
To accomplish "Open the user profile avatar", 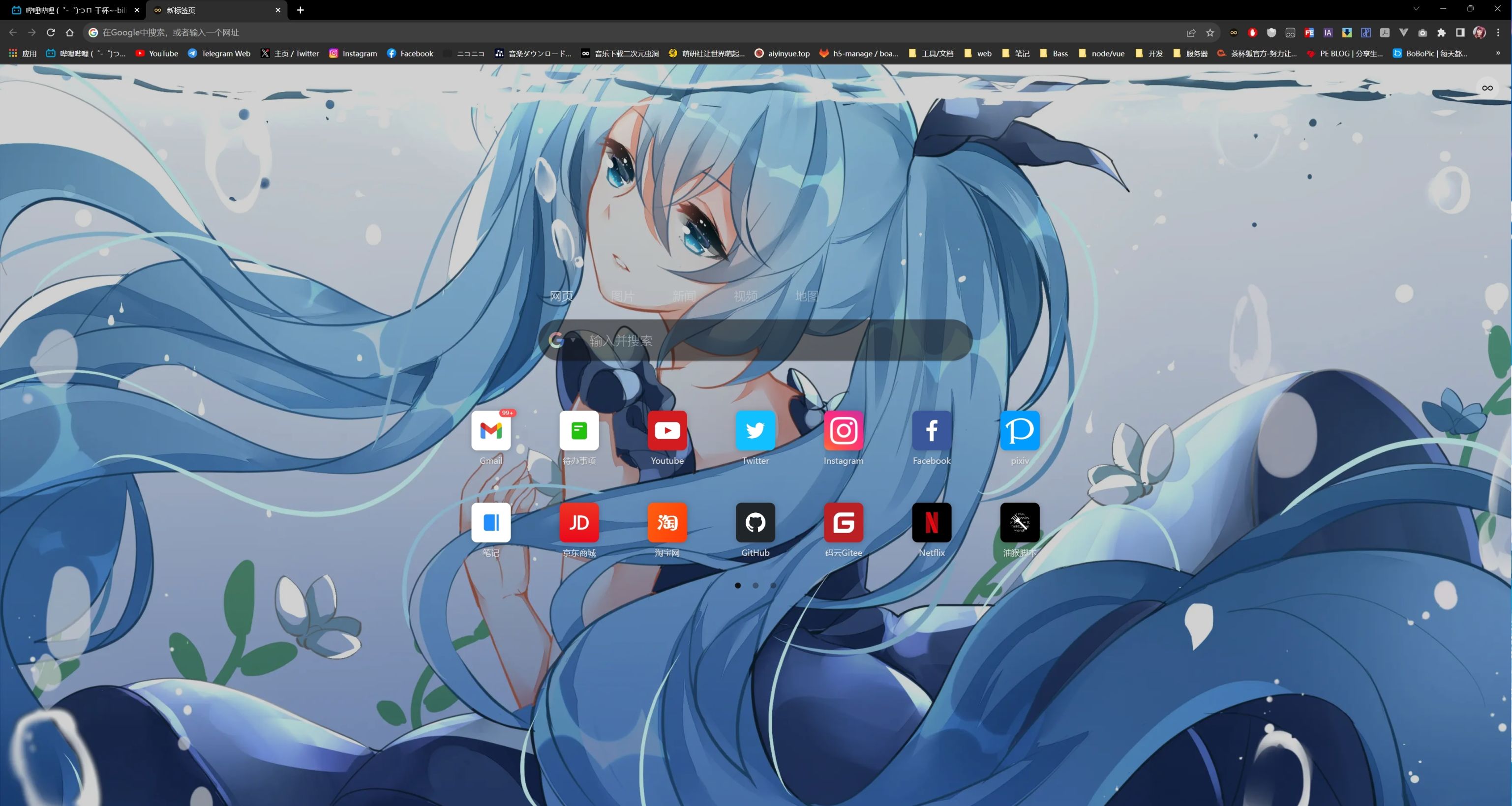I will point(1479,32).
